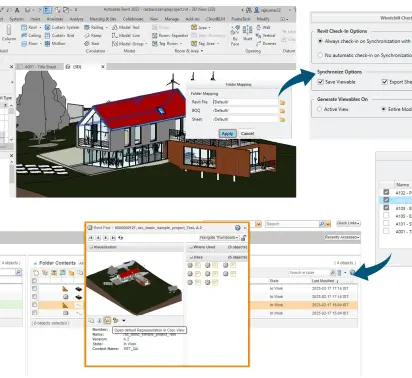Open the Recently Accessed dropdown

click(342, 237)
